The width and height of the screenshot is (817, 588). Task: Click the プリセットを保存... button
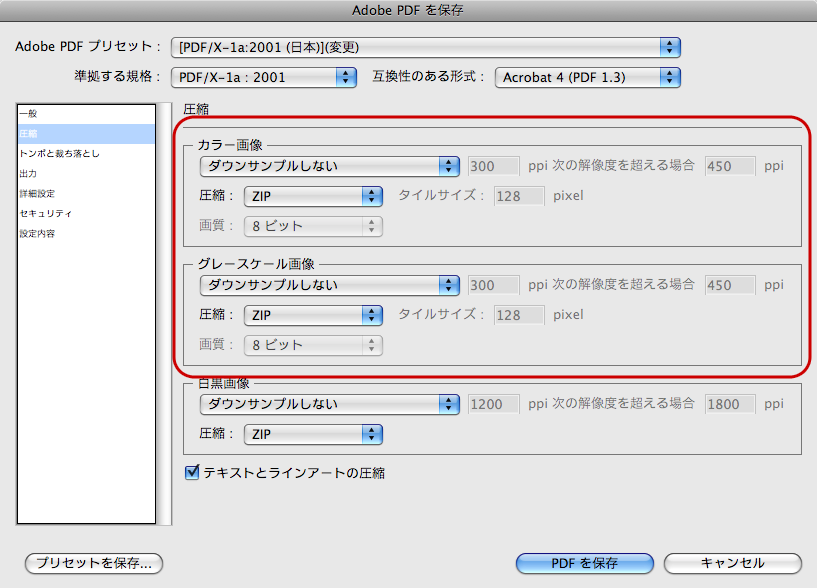94,563
